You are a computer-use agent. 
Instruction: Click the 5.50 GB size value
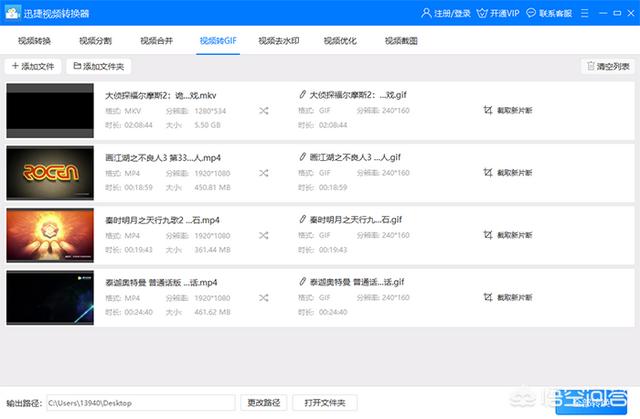pyautogui.click(x=207, y=125)
